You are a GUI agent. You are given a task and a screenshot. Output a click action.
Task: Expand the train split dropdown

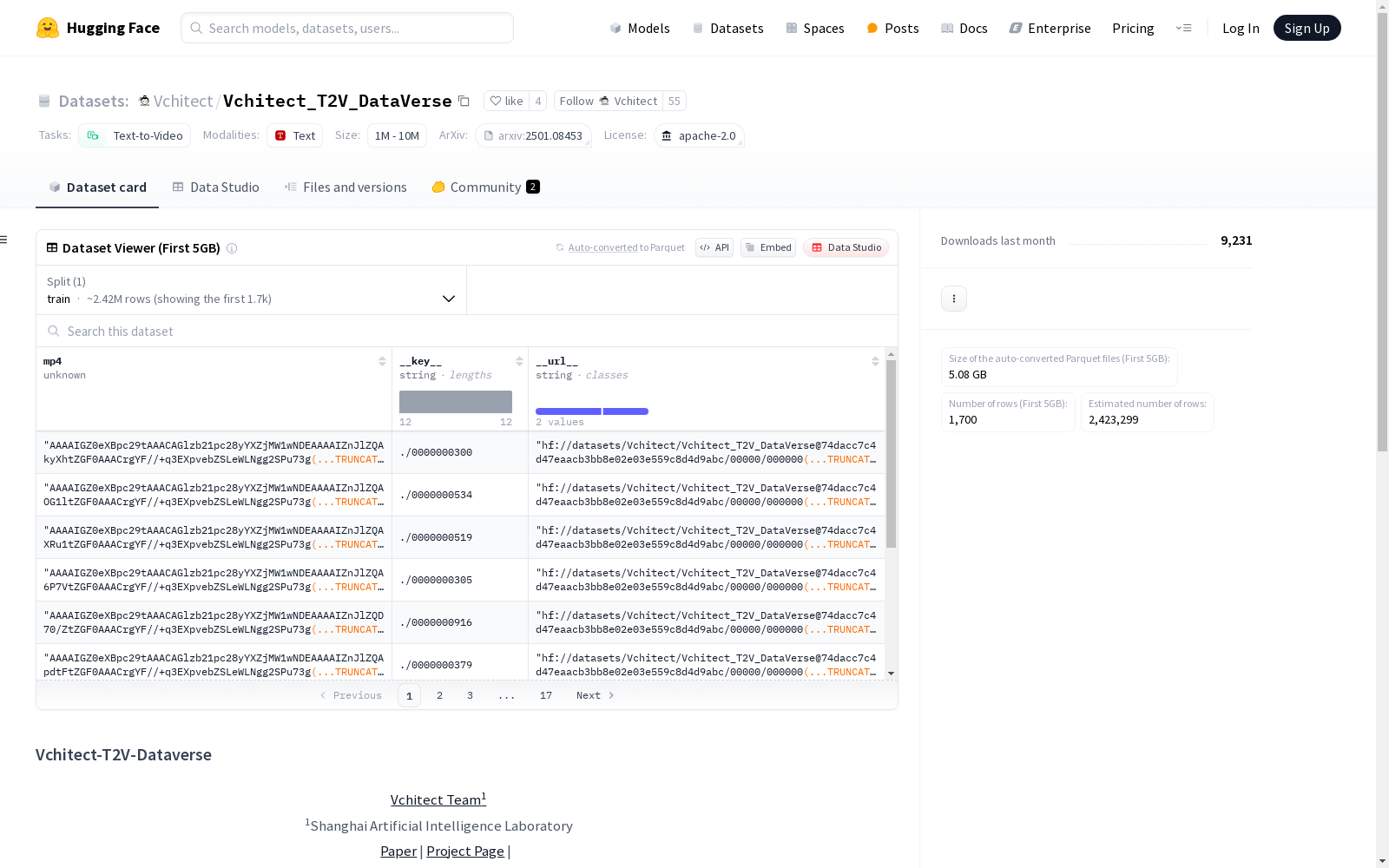[252, 290]
